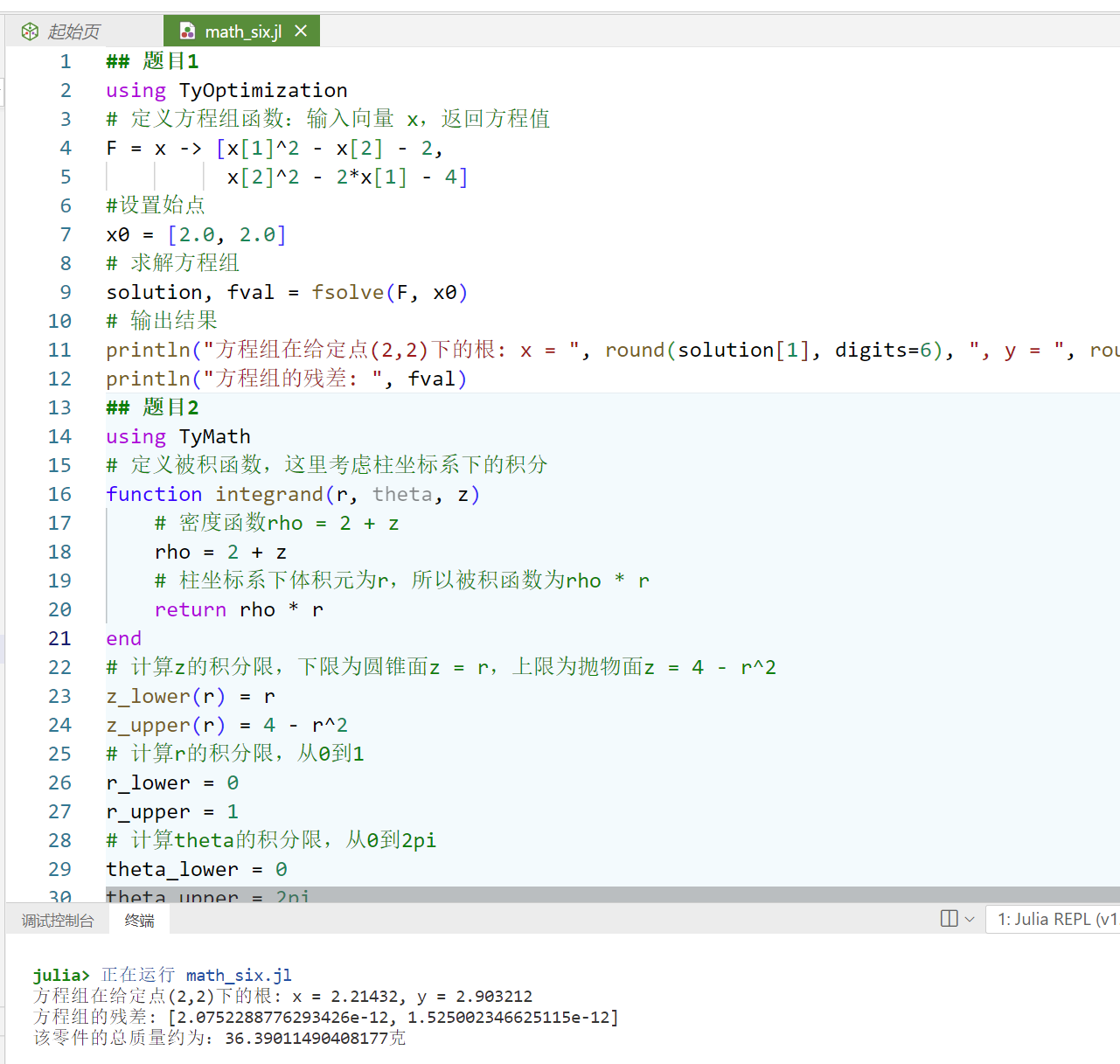Click line number 21 in the gutter
This screenshot has height=1064, width=1120.
coord(59,638)
